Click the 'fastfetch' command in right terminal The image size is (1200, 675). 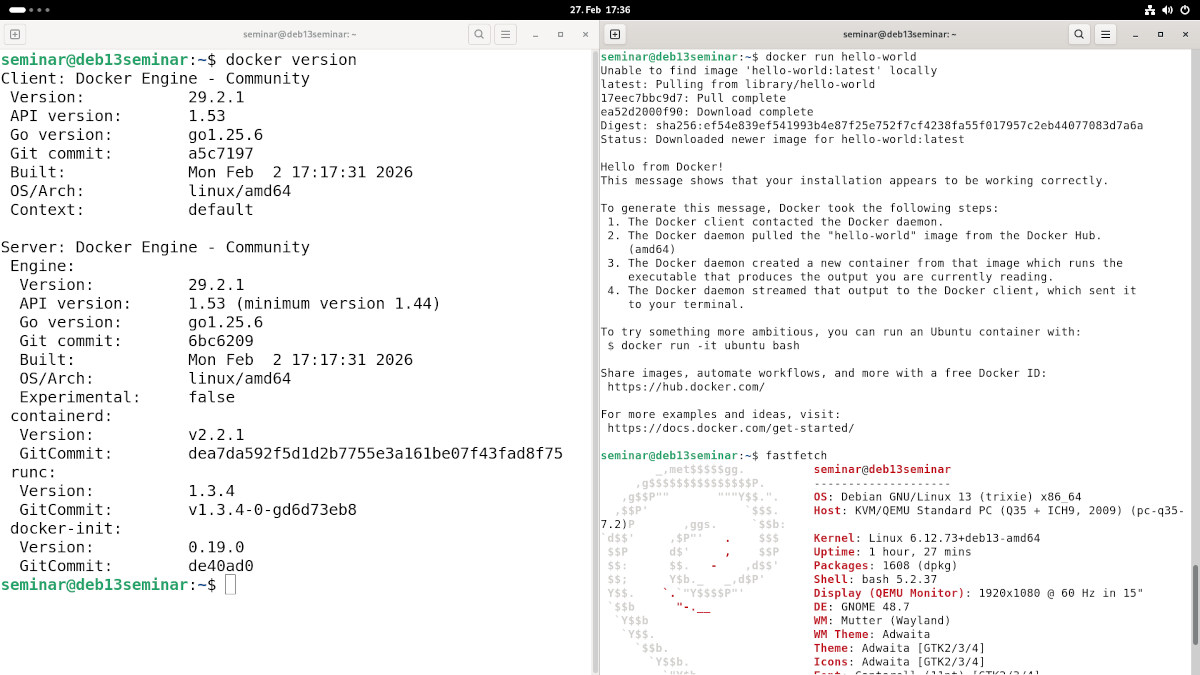coord(796,456)
